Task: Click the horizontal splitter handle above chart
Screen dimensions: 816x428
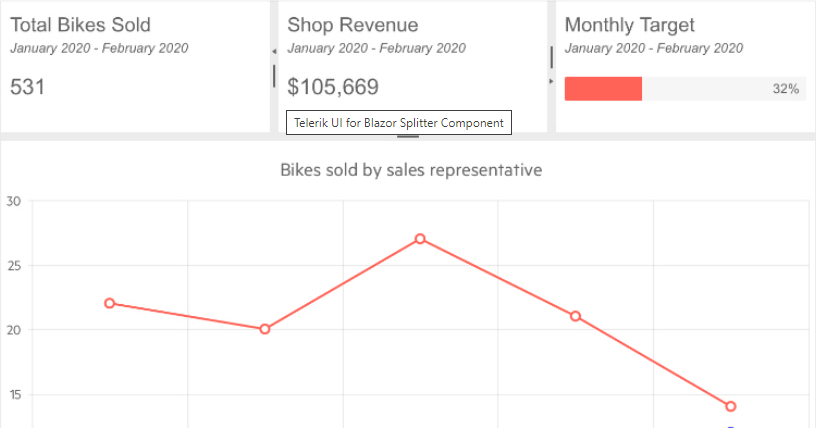Action: 408,136
